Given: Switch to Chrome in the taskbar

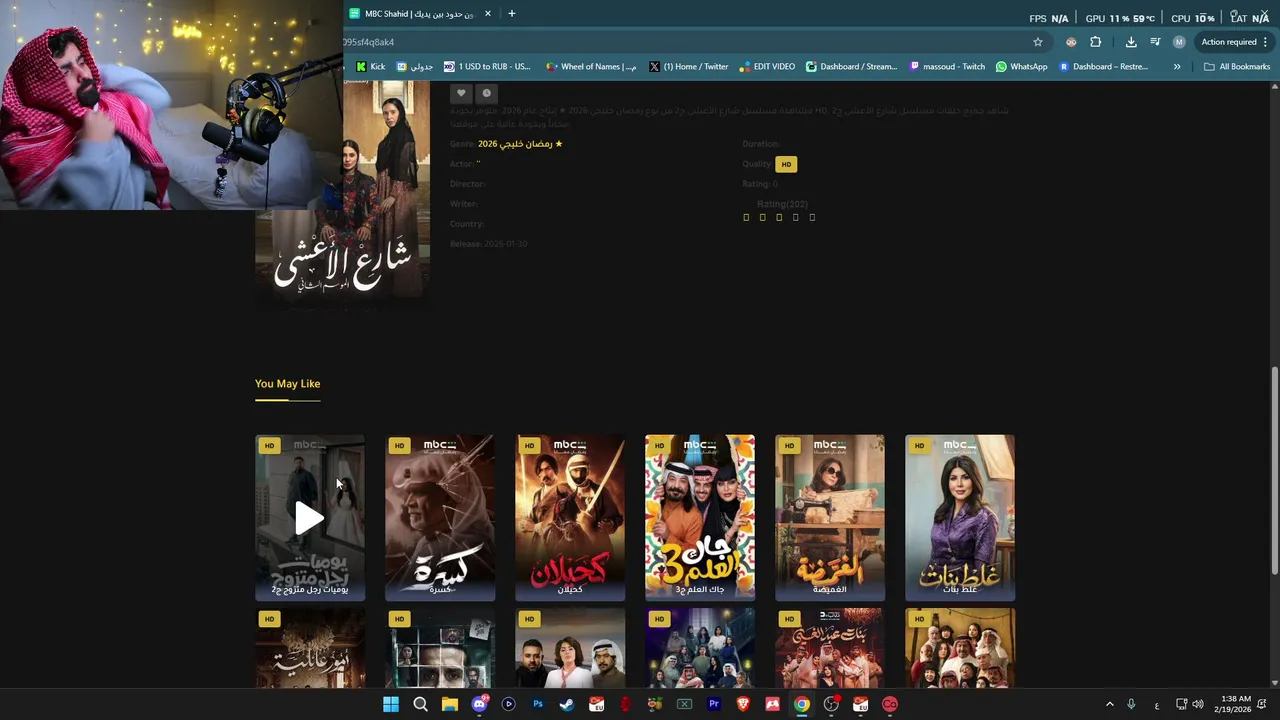Looking at the screenshot, I should coord(802,704).
